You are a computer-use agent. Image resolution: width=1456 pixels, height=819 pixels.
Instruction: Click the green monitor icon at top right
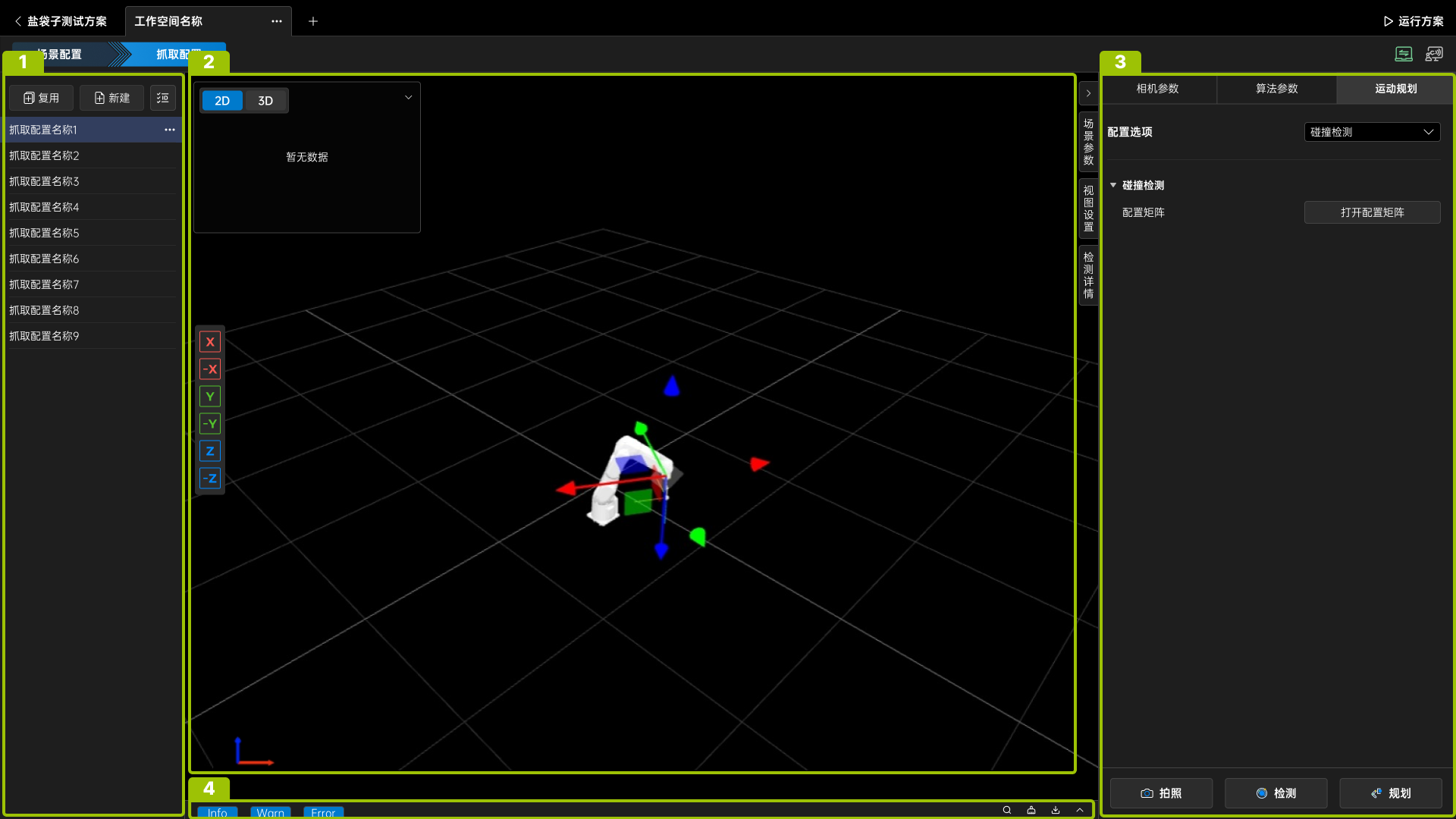[x=1404, y=54]
